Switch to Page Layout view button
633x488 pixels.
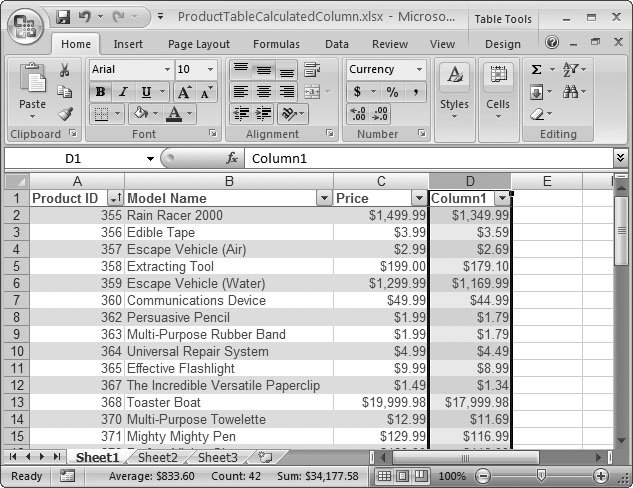point(402,476)
